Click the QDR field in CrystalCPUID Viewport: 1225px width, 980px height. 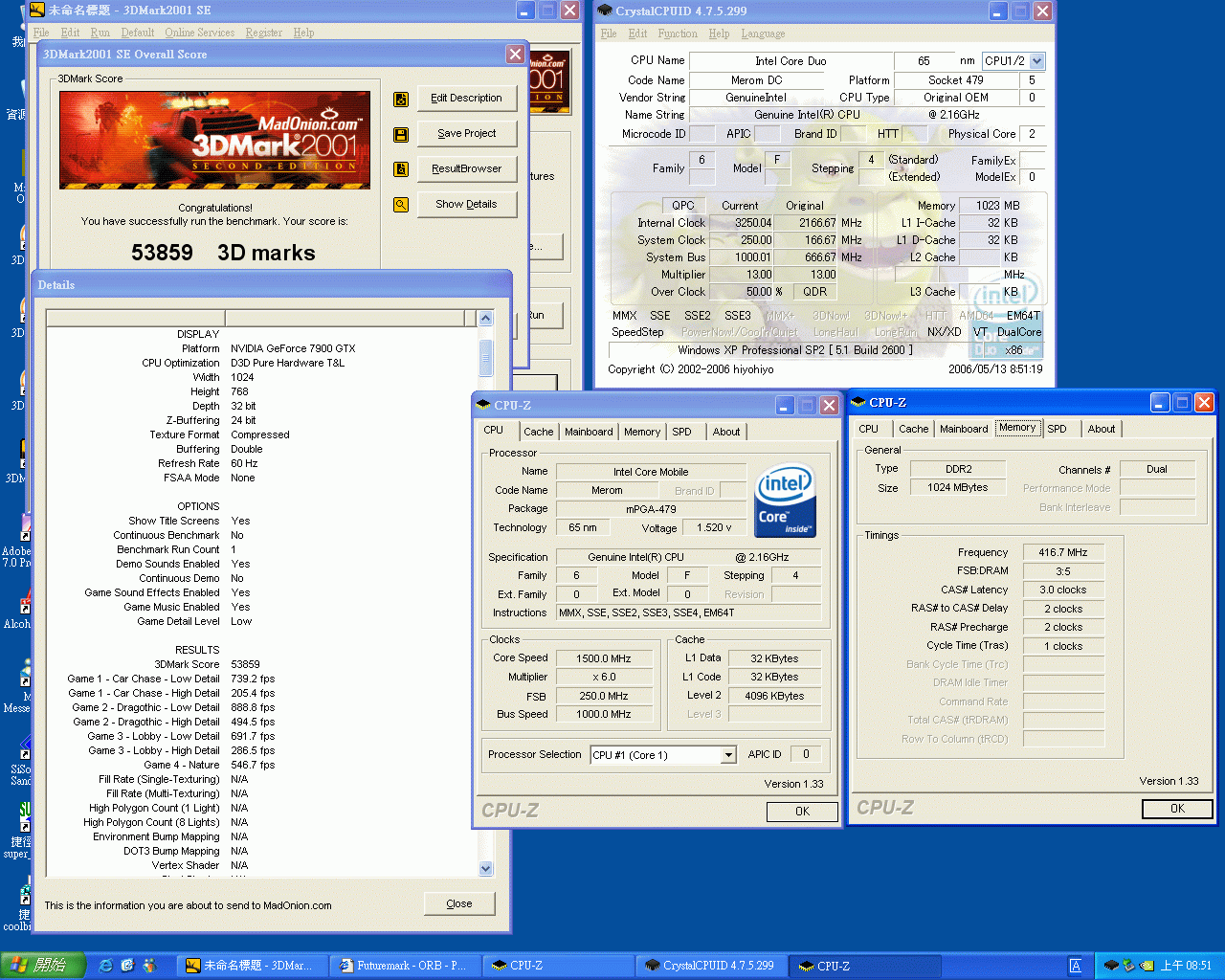[x=815, y=292]
